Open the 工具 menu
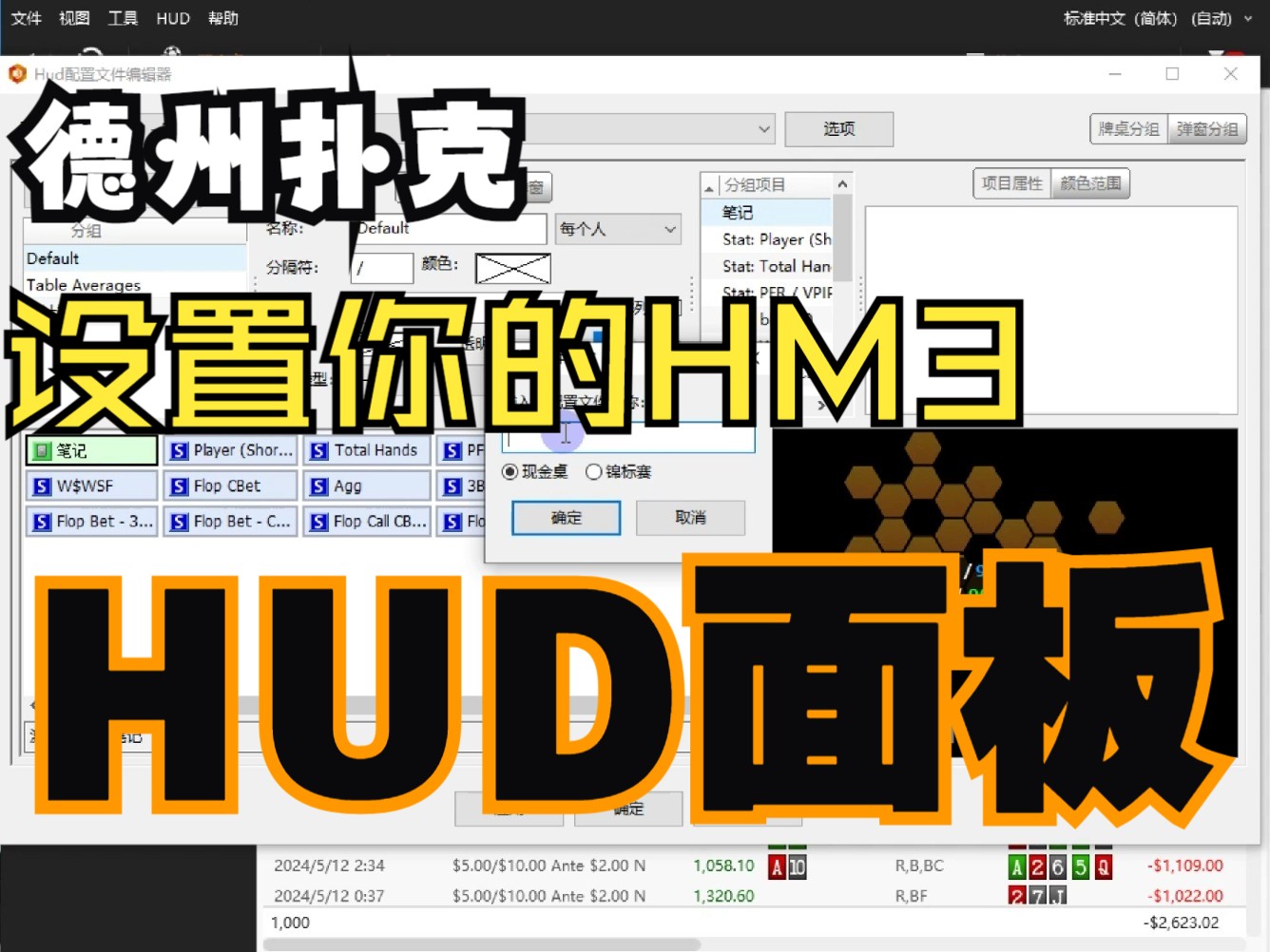This screenshot has width=1270, height=952. click(x=123, y=18)
